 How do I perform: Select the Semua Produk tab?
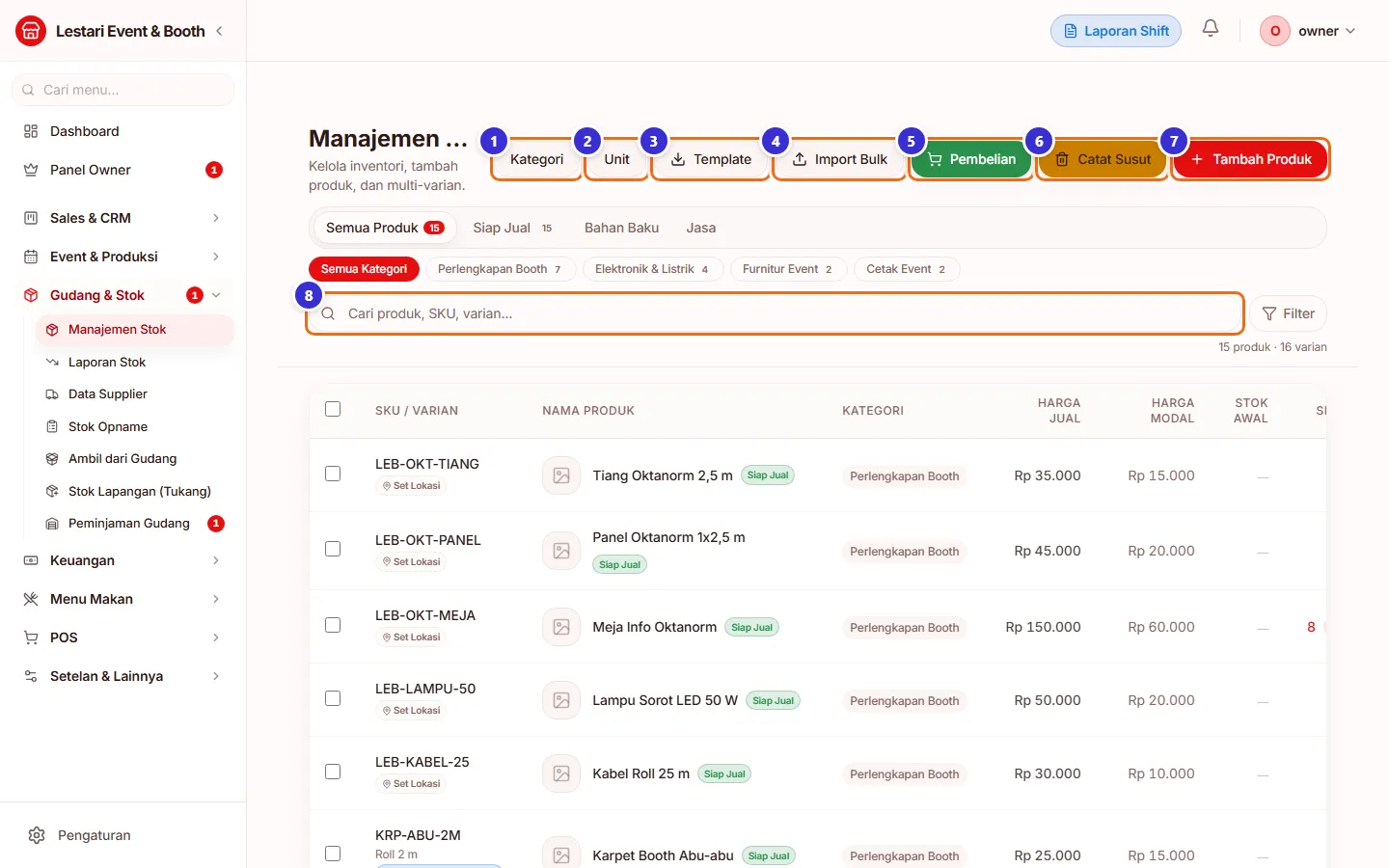pos(385,228)
